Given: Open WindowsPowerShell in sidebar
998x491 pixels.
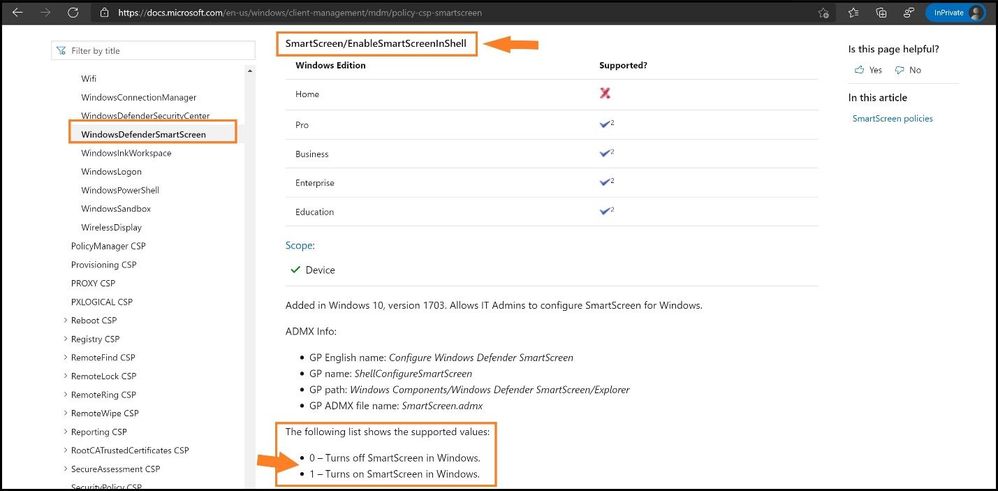Looking at the screenshot, I should (120, 190).
